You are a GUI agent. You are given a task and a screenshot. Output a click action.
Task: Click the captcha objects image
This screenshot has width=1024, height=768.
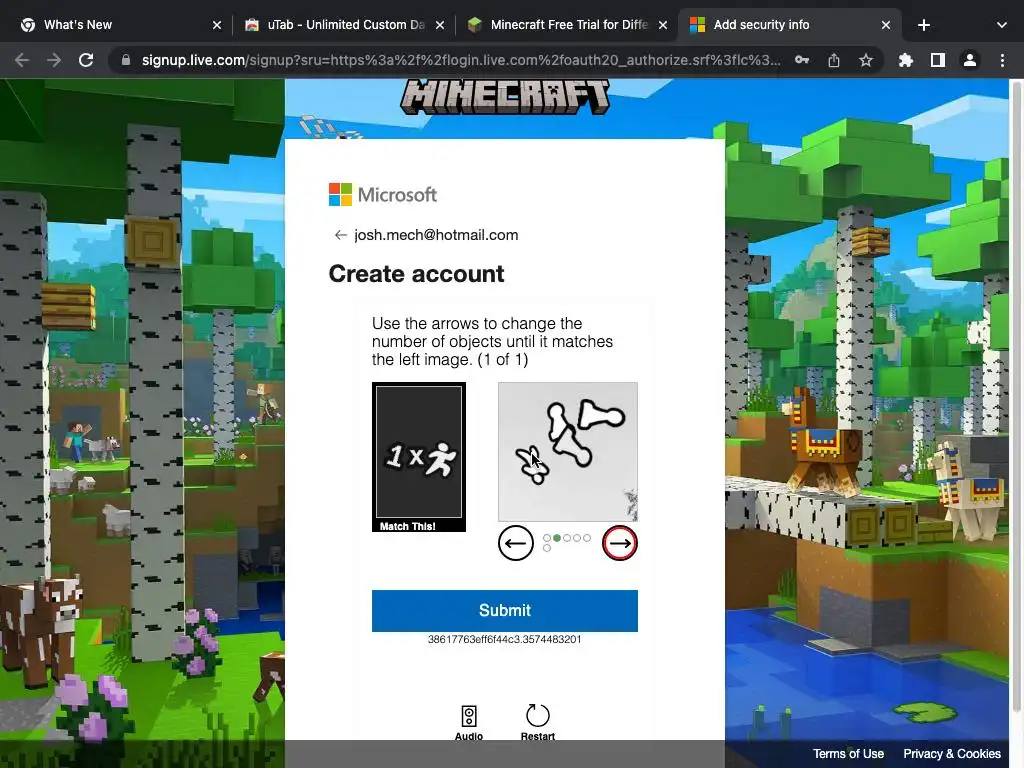[x=568, y=452]
